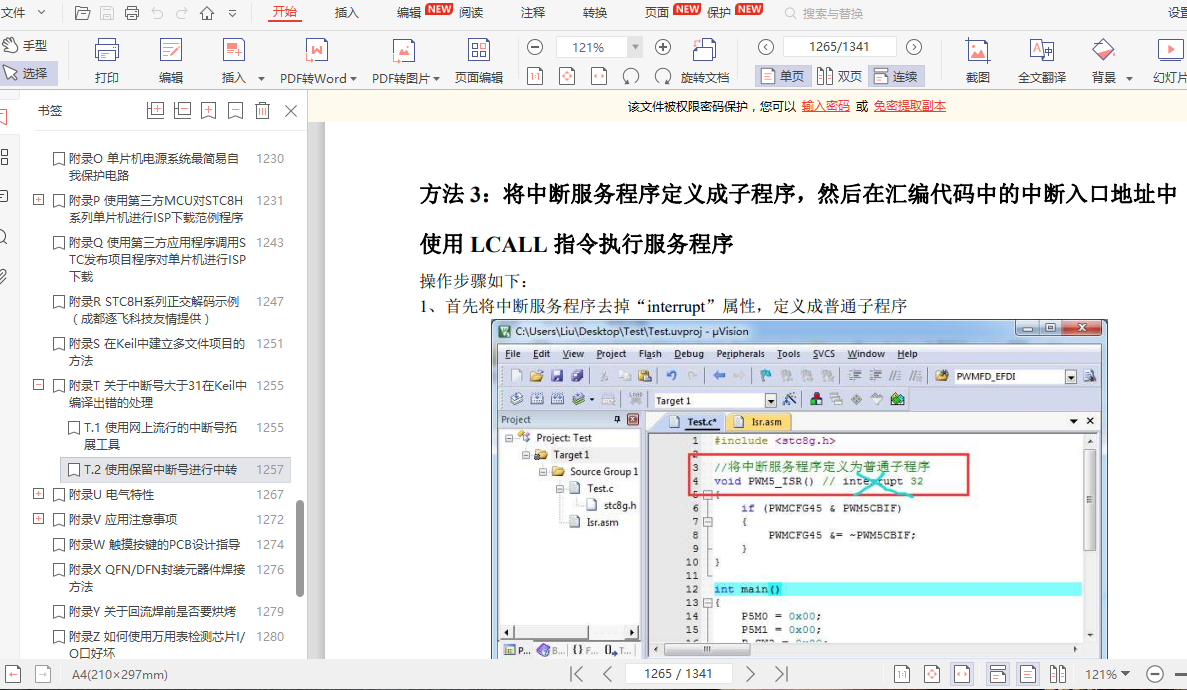
Task: Select single page (单页) view
Action: (783, 76)
